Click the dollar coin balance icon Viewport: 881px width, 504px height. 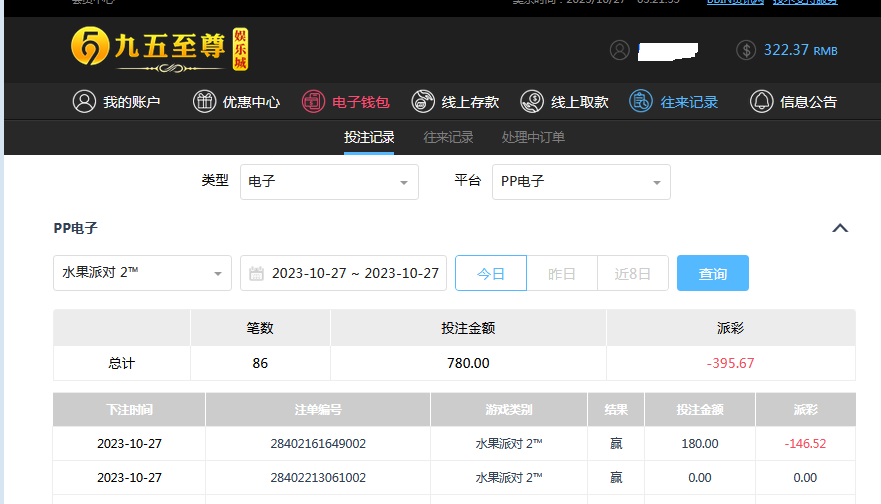point(746,50)
